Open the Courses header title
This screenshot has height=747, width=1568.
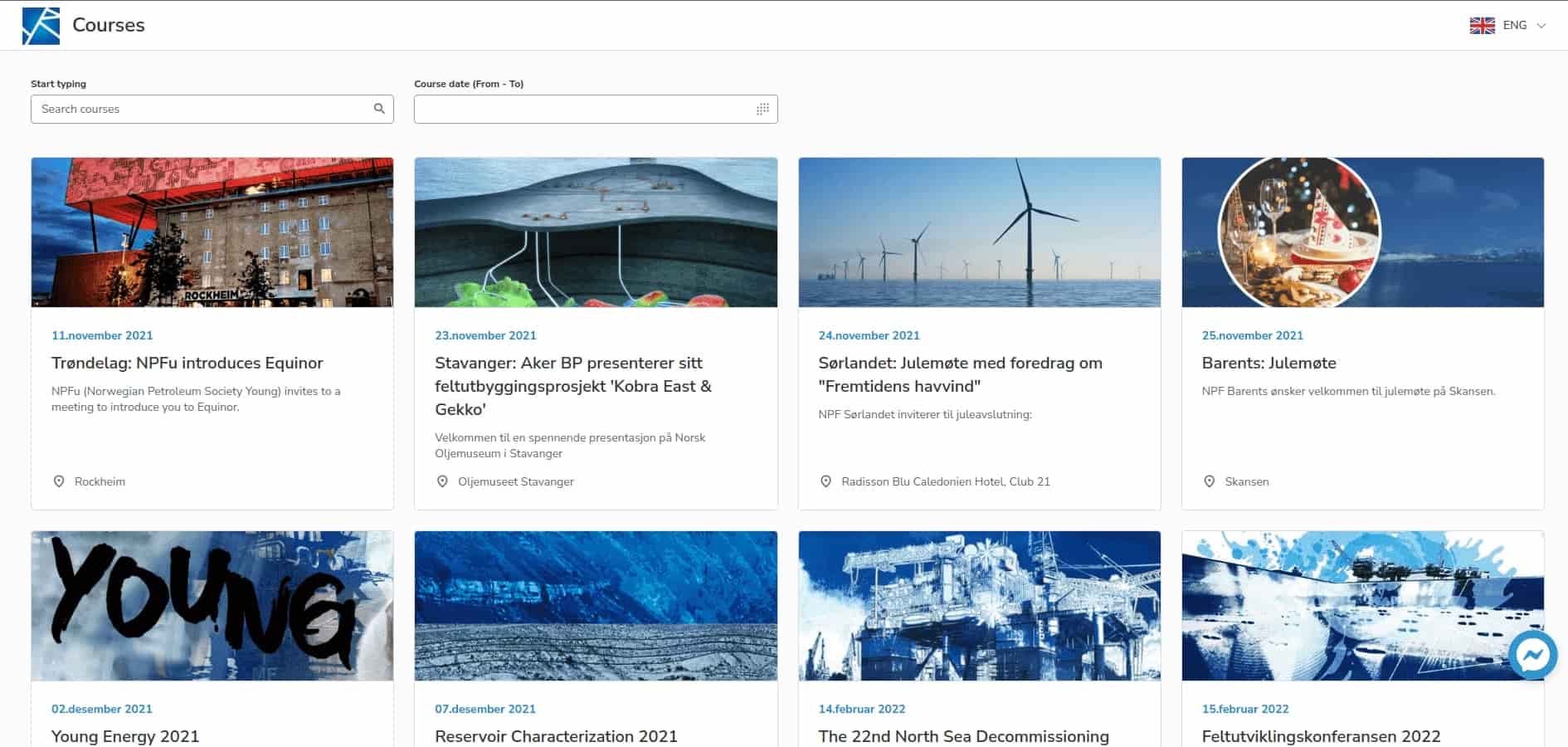(x=109, y=25)
